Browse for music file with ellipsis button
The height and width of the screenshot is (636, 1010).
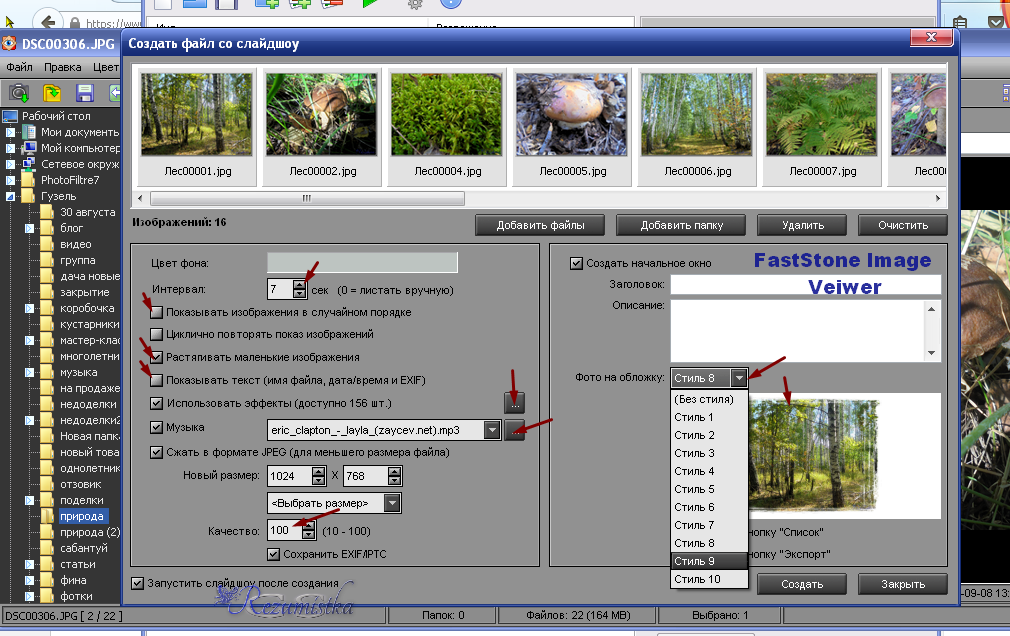(514, 430)
